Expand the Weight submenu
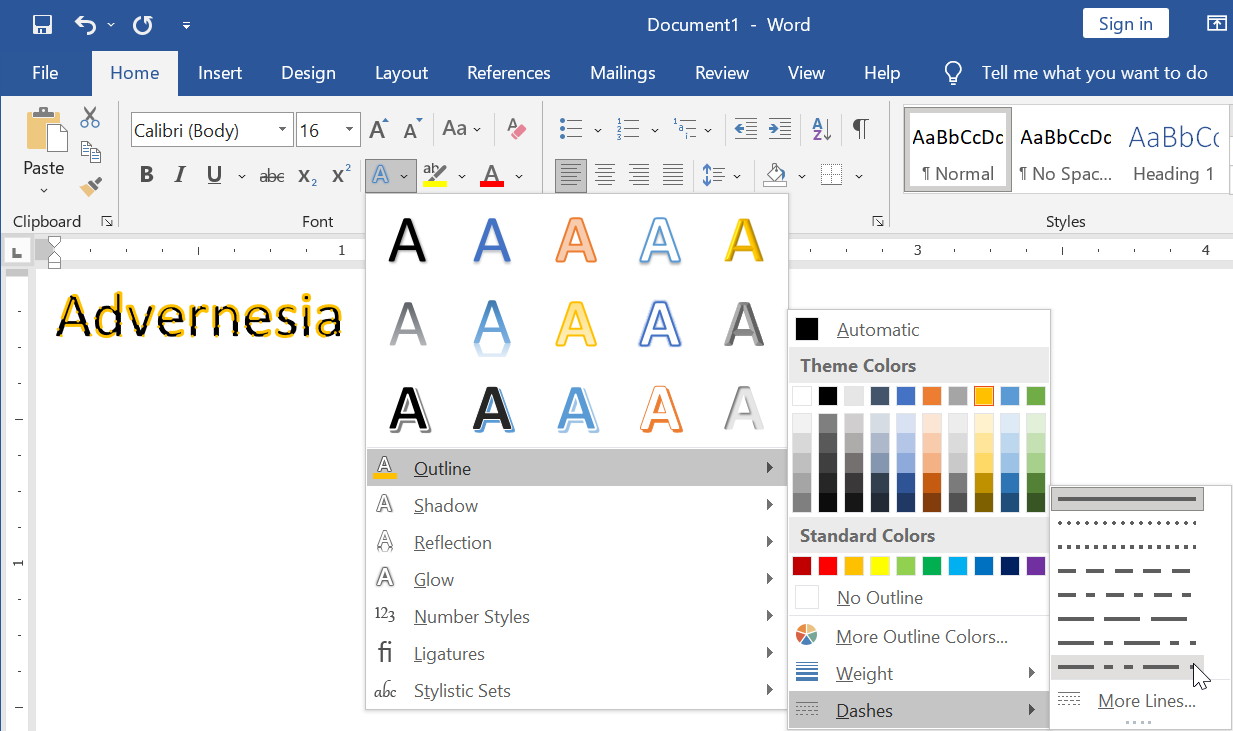This screenshot has height=731, width=1233. [x=919, y=674]
